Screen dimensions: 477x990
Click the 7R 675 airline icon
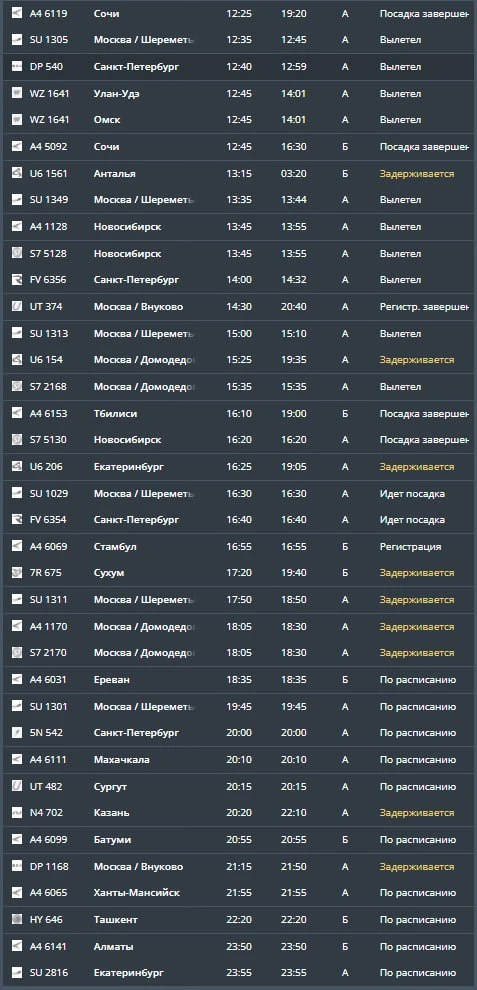(17, 573)
